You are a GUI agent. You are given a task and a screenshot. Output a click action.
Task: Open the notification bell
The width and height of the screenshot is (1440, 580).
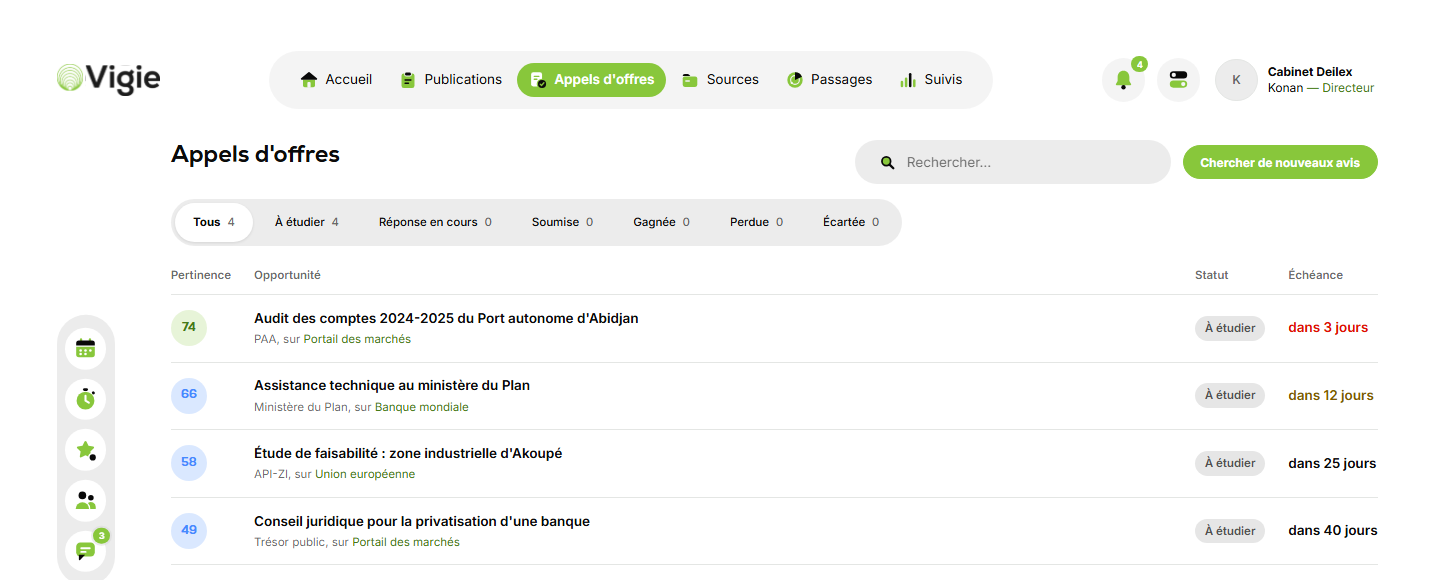click(x=1123, y=80)
